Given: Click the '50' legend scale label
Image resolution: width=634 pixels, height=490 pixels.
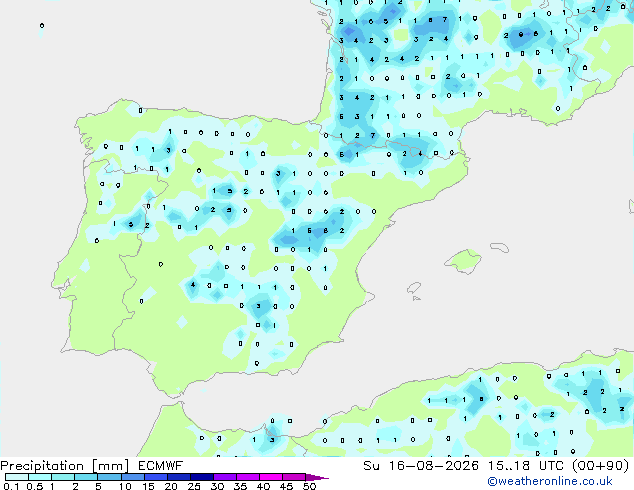Looking at the screenshot, I should coord(309,486).
